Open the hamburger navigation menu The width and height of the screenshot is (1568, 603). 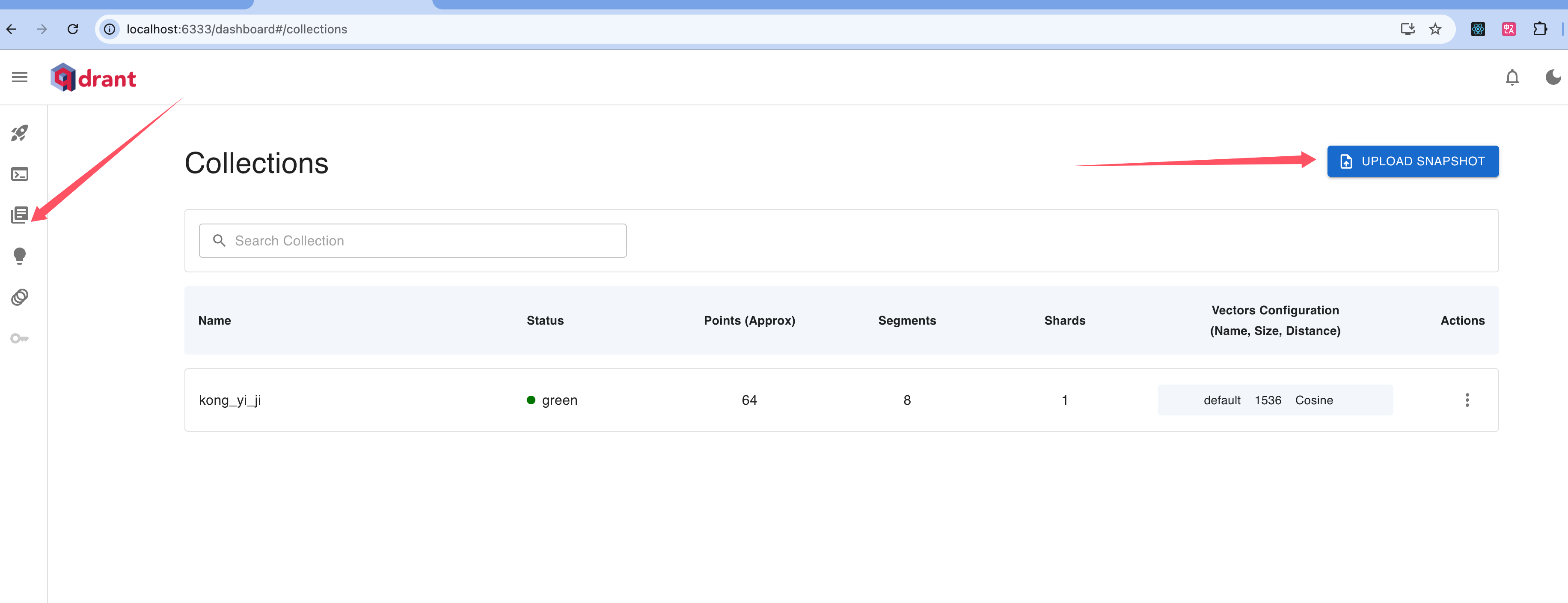click(x=20, y=78)
